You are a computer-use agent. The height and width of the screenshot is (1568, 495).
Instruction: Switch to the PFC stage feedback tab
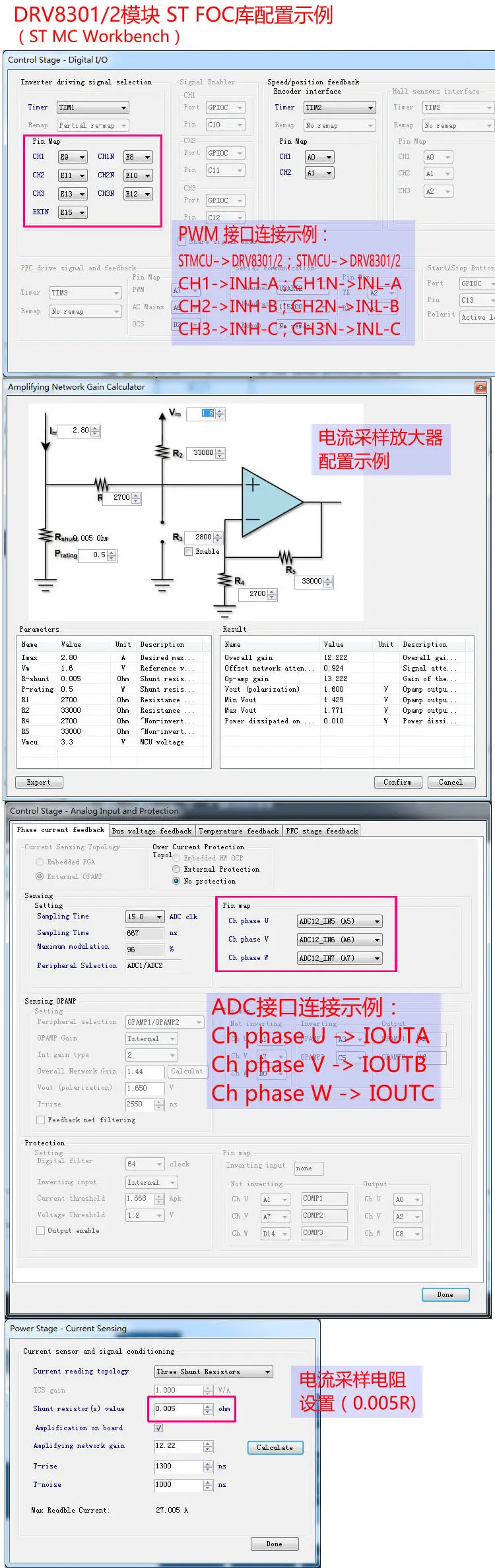pos(322,831)
